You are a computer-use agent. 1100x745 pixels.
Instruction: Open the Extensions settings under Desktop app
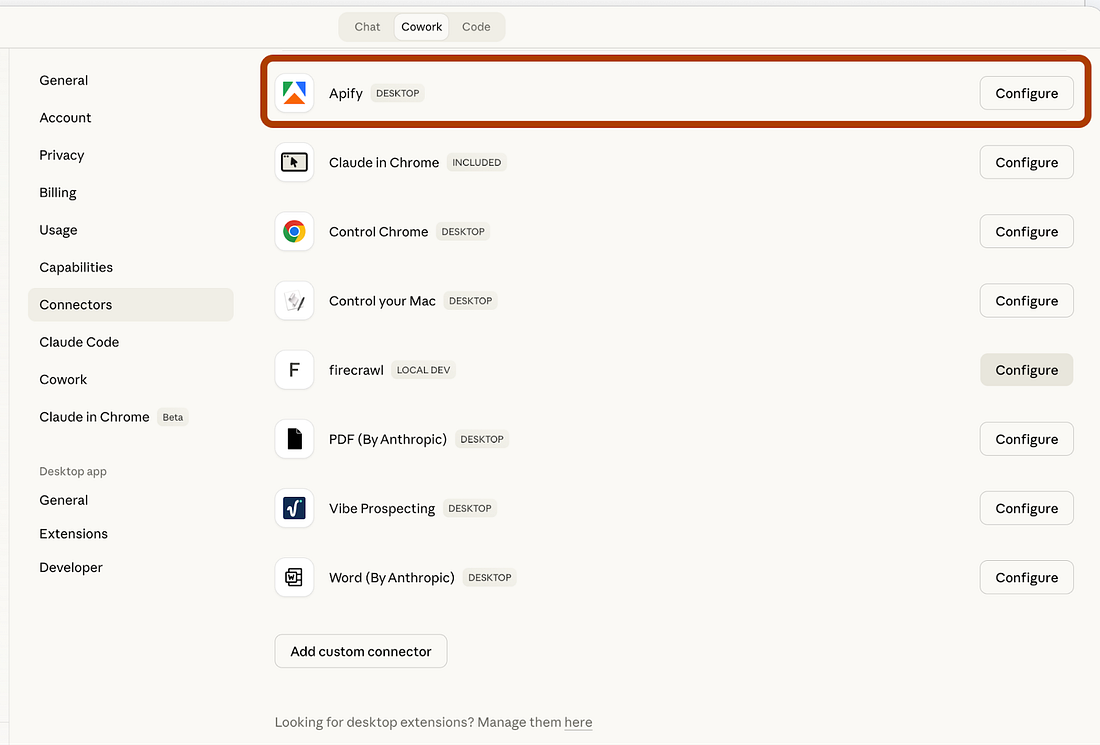click(73, 533)
